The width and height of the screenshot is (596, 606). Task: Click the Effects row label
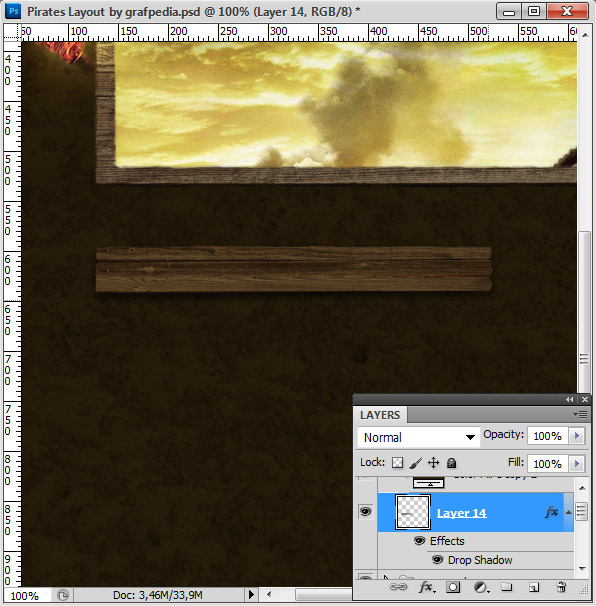click(447, 541)
